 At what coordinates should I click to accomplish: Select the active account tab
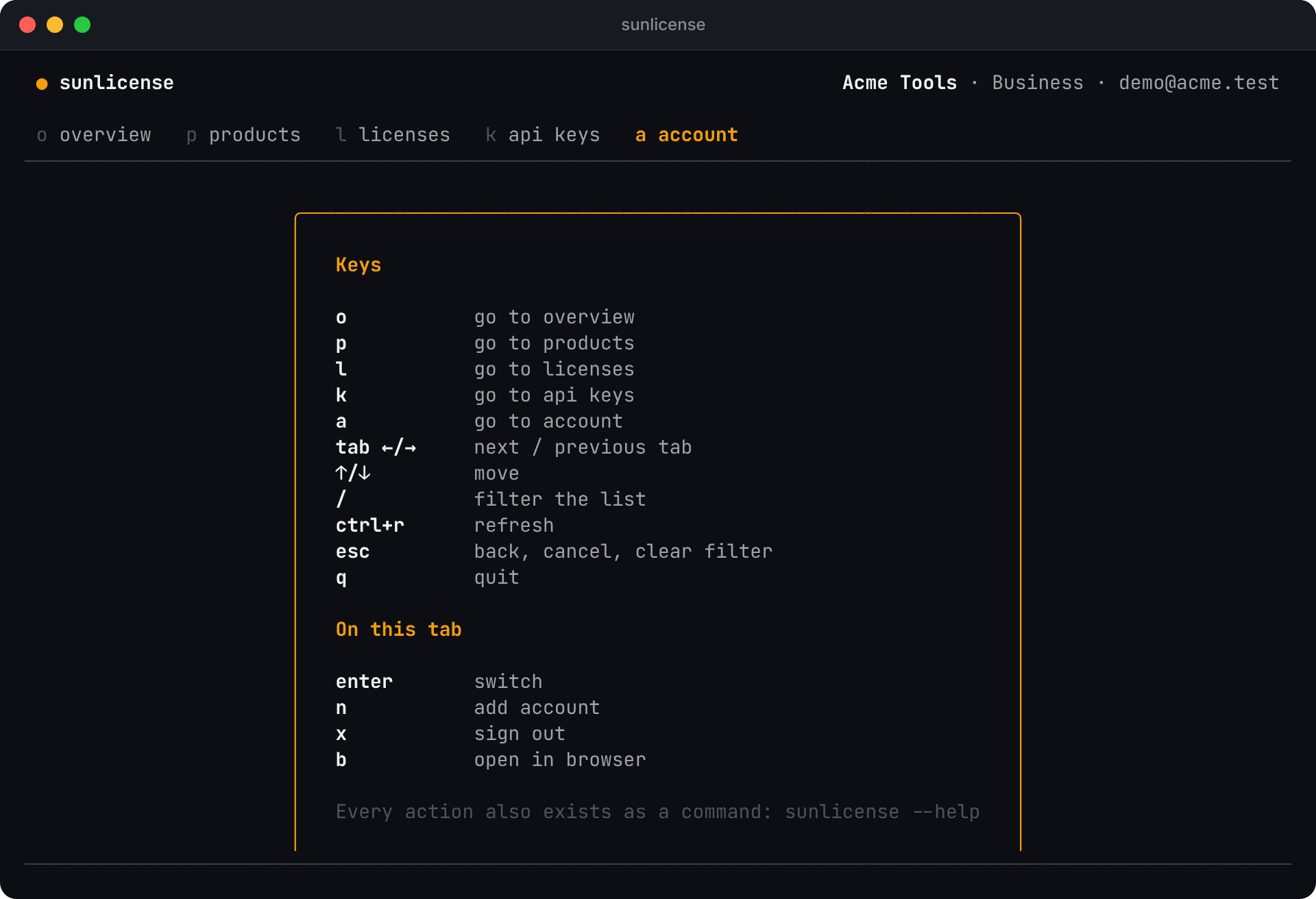pos(687,135)
